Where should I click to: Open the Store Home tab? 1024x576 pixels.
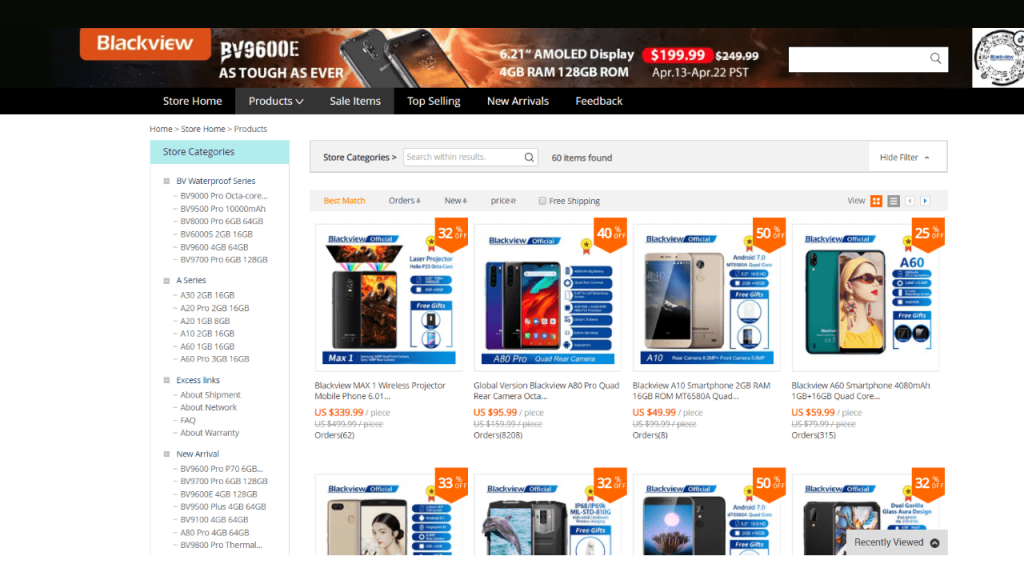[x=192, y=101]
